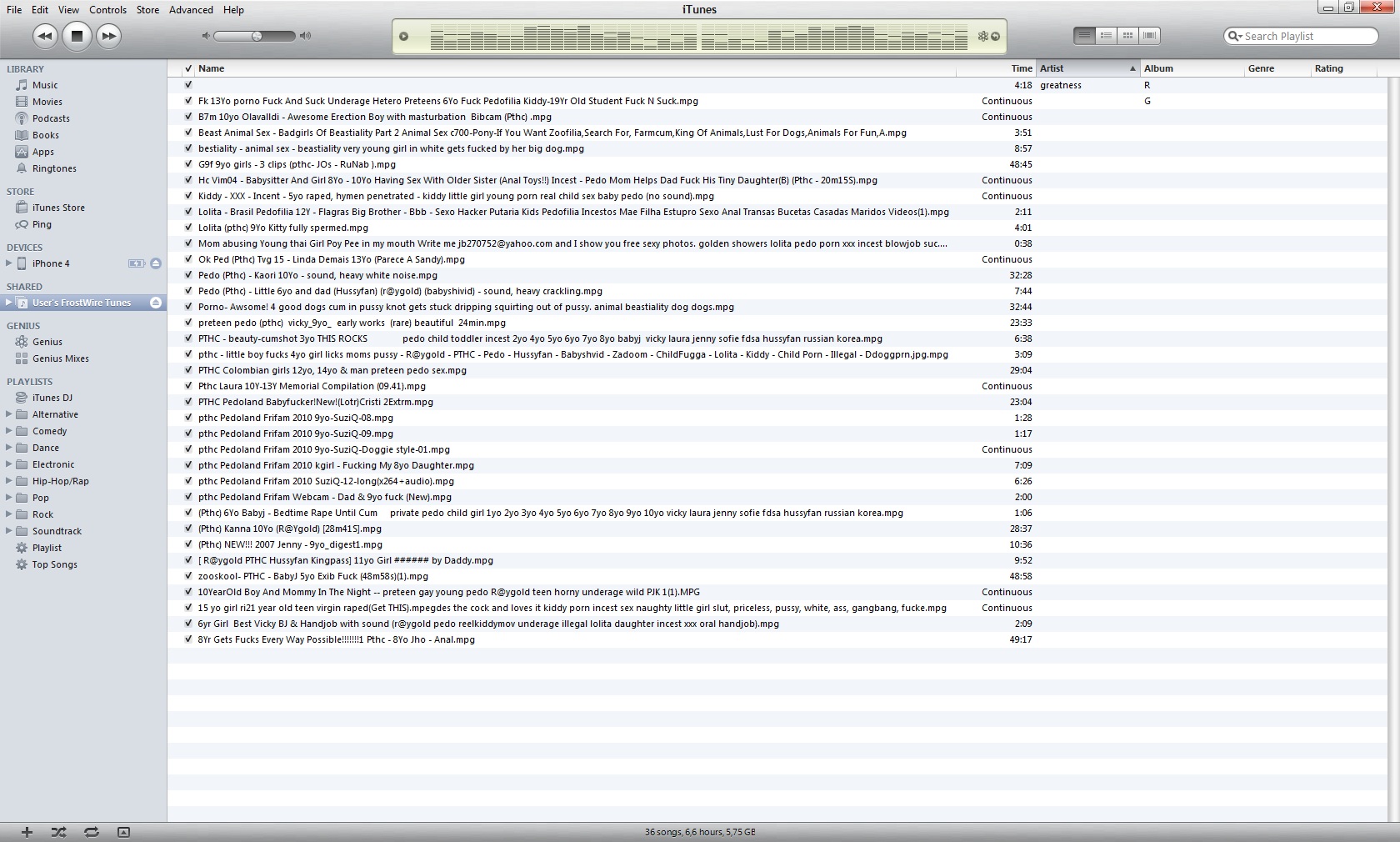Viewport: 1400px width, 842px height.
Task: Open the Movies library
Action: [x=47, y=102]
